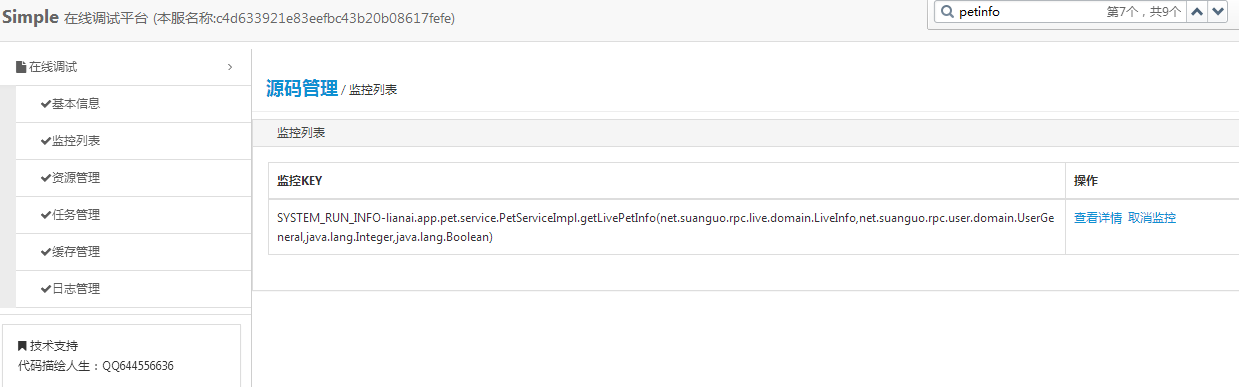1239x387 pixels.
Task: Click the 源码管理 breadcrumb heading
Action: click(x=302, y=88)
